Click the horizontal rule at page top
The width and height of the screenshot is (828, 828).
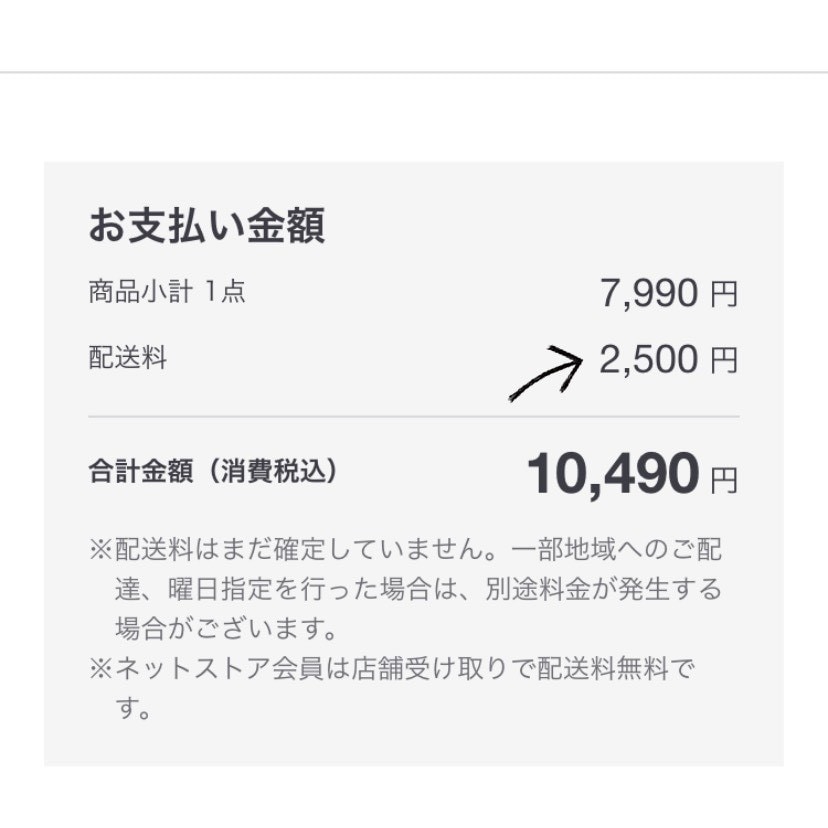(x=414, y=72)
